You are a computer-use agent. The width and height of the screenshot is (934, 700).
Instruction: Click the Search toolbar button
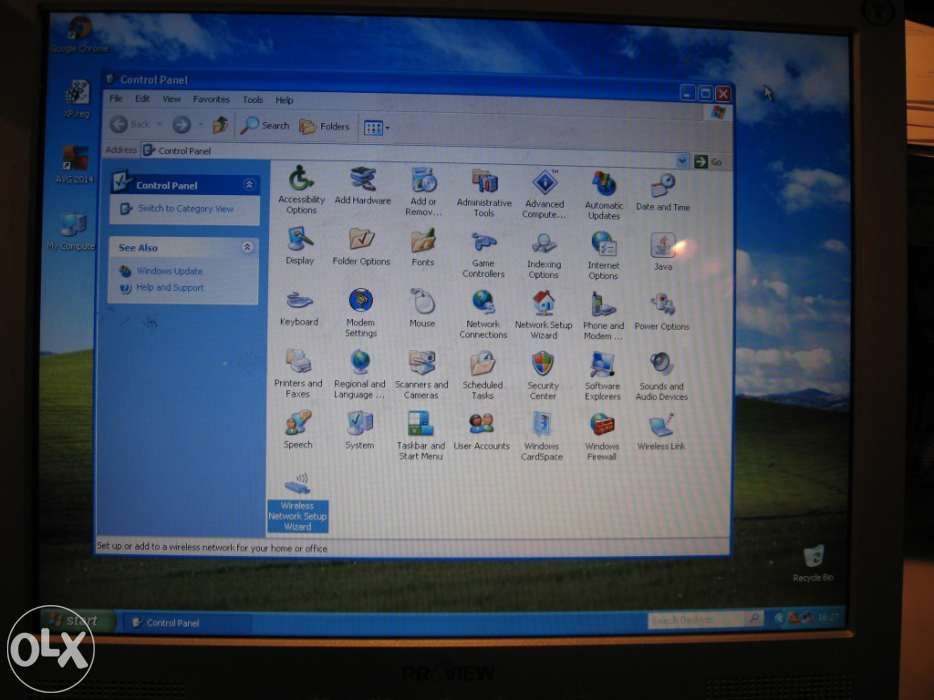click(x=264, y=126)
